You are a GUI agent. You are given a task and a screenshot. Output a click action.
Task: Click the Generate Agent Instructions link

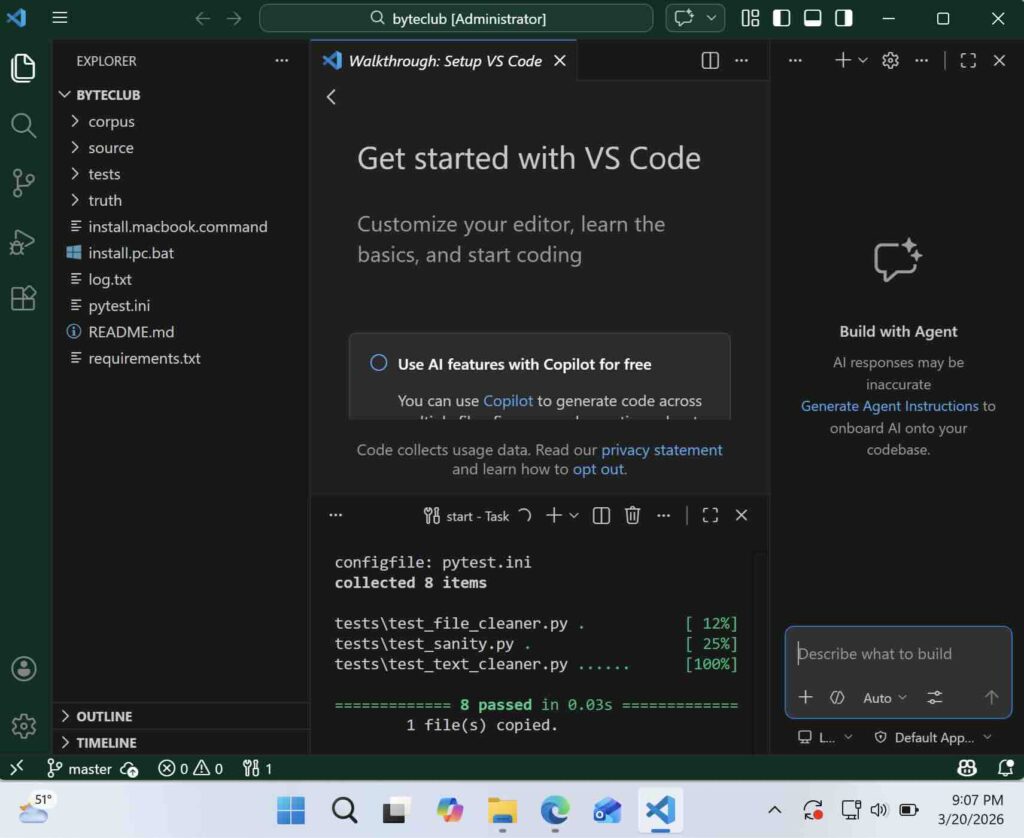click(x=889, y=406)
